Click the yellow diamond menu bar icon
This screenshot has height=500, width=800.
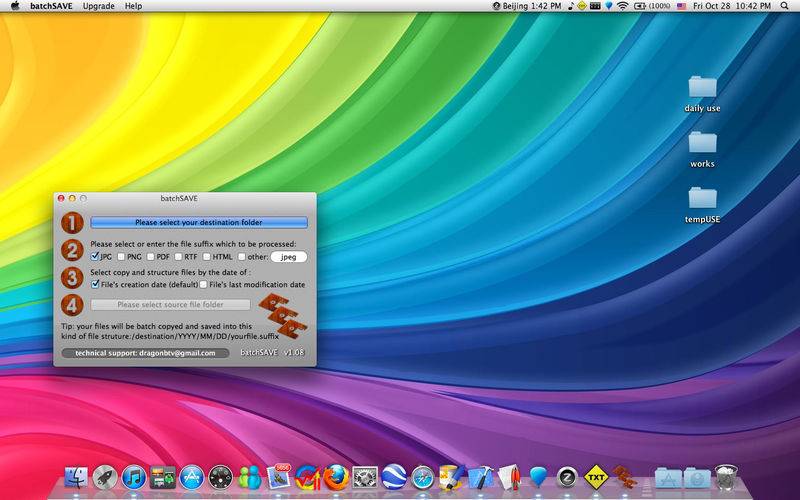click(582, 6)
